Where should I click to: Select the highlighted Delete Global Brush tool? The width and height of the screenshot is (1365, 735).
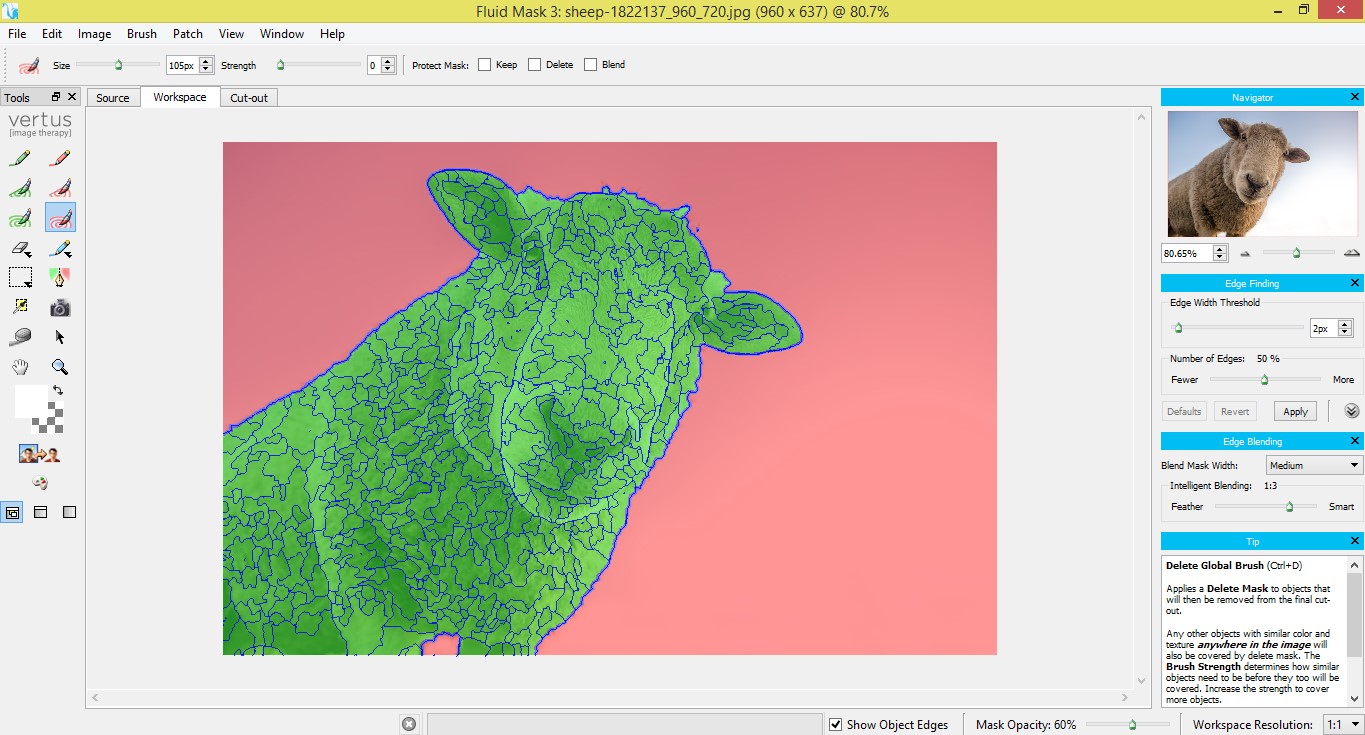coord(60,218)
